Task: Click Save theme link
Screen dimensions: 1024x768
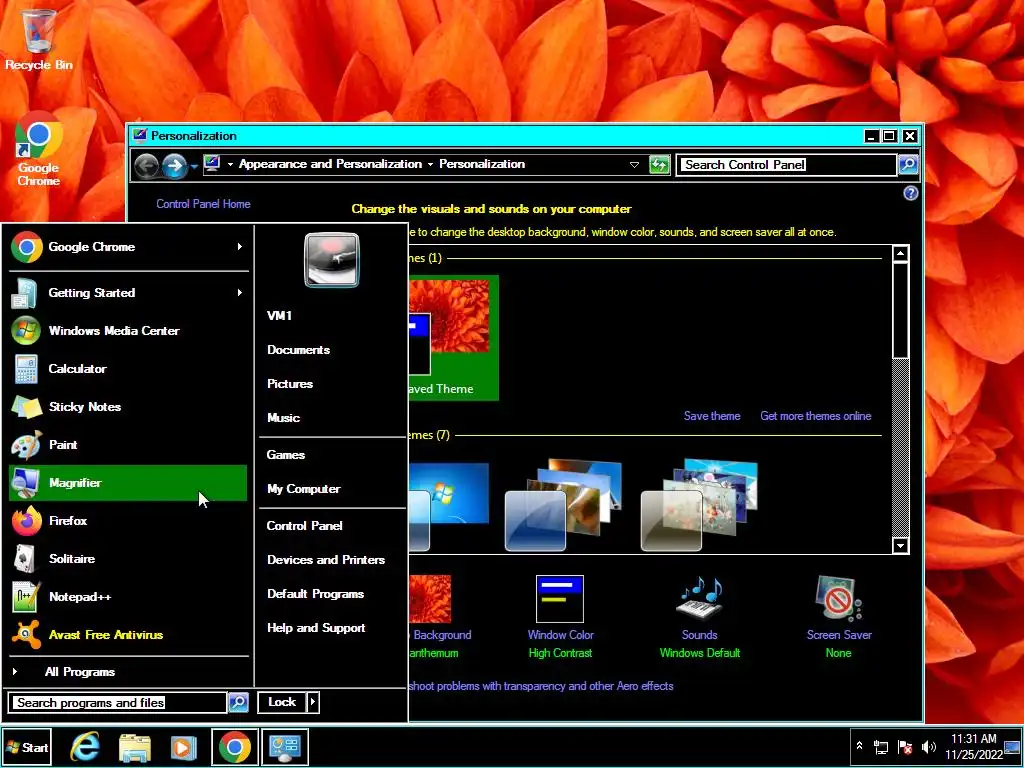Action: tap(712, 416)
